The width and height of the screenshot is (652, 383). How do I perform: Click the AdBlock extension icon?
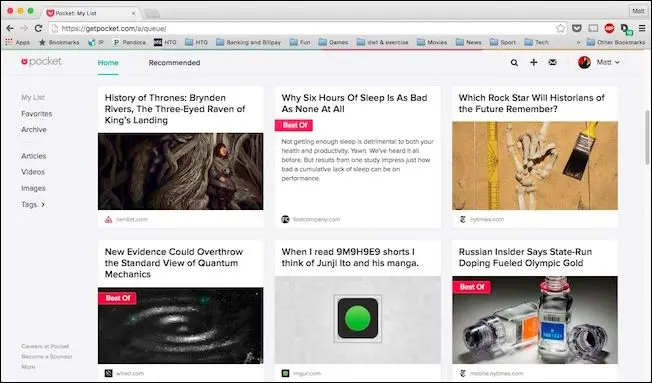pyautogui.click(x=610, y=28)
